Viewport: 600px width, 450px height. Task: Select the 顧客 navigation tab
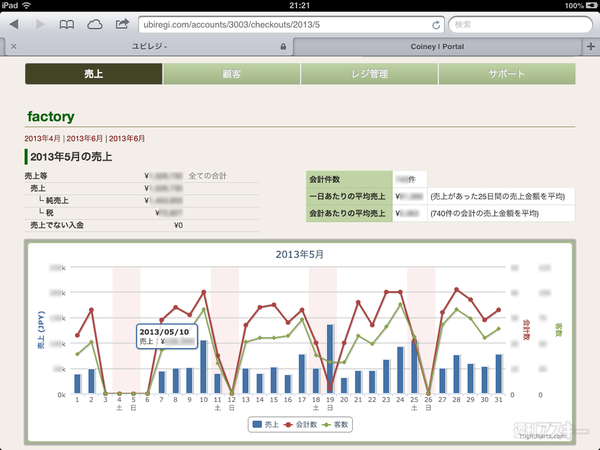pyautogui.click(x=232, y=73)
